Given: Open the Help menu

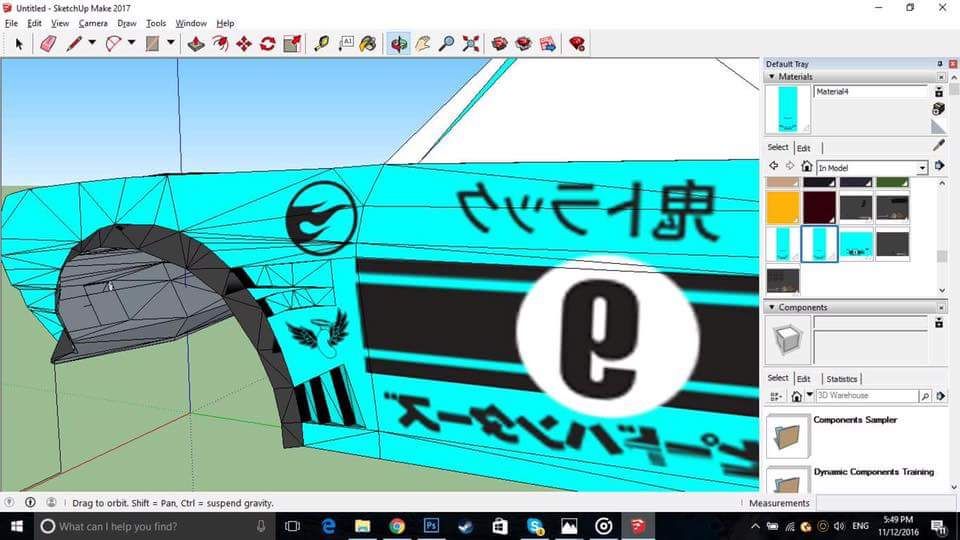Looking at the screenshot, I should tap(225, 23).
